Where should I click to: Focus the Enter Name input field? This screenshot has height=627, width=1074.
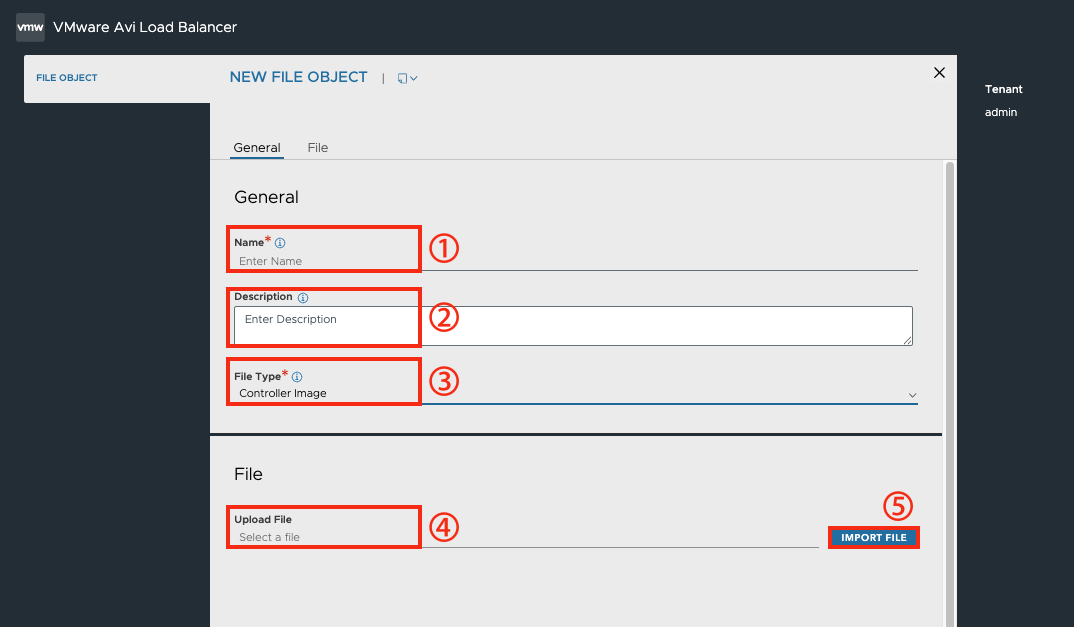pyautogui.click(x=575, y=261)
